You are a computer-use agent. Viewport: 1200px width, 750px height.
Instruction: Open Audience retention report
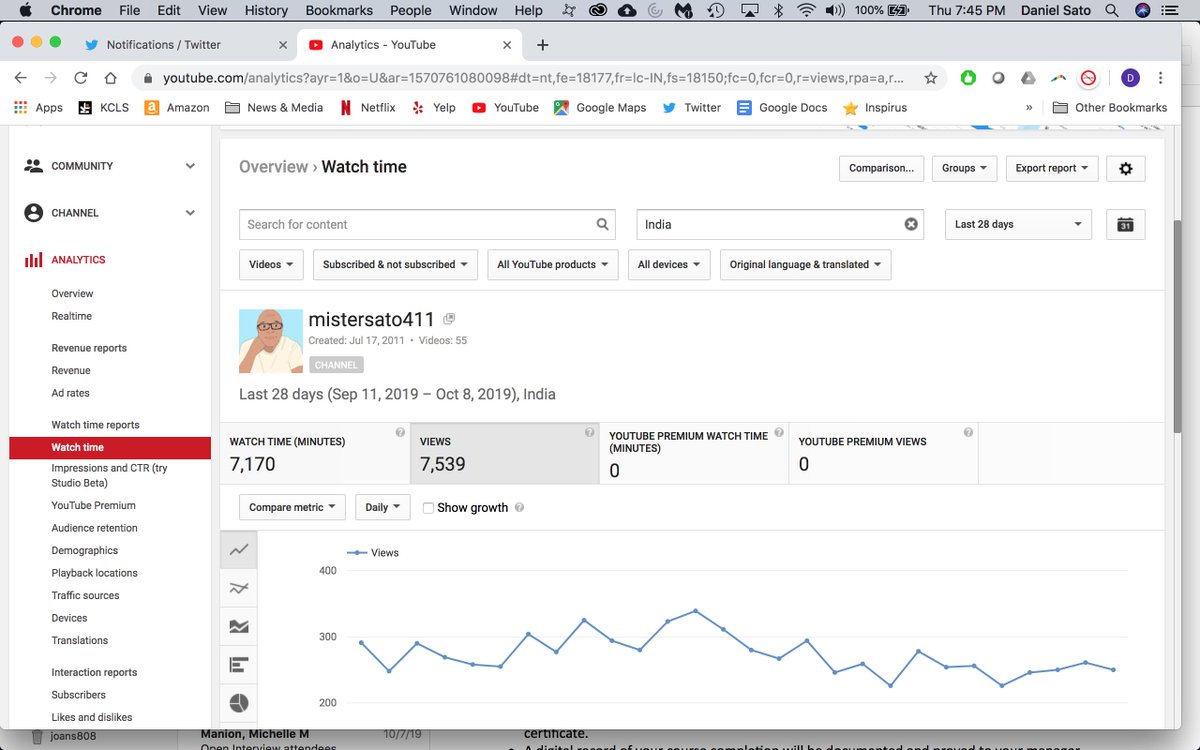click(x=94, y=528)
